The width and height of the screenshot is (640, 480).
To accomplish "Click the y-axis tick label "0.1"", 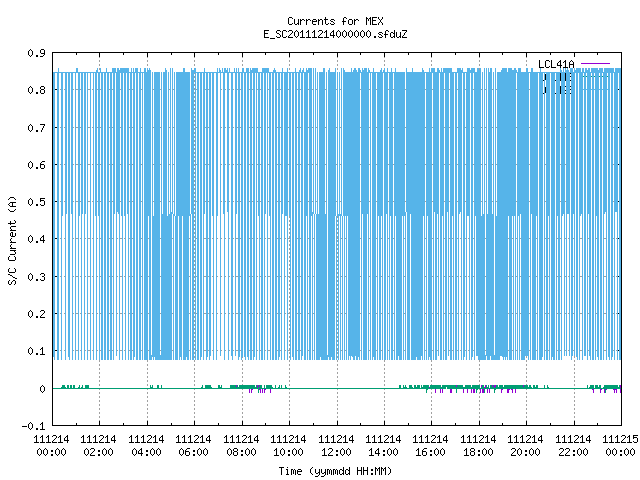I will (36, 351).
